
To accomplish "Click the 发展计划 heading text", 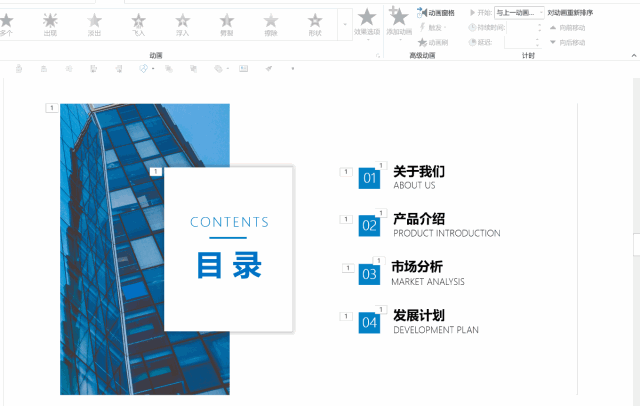I will [x=419, y=315].
